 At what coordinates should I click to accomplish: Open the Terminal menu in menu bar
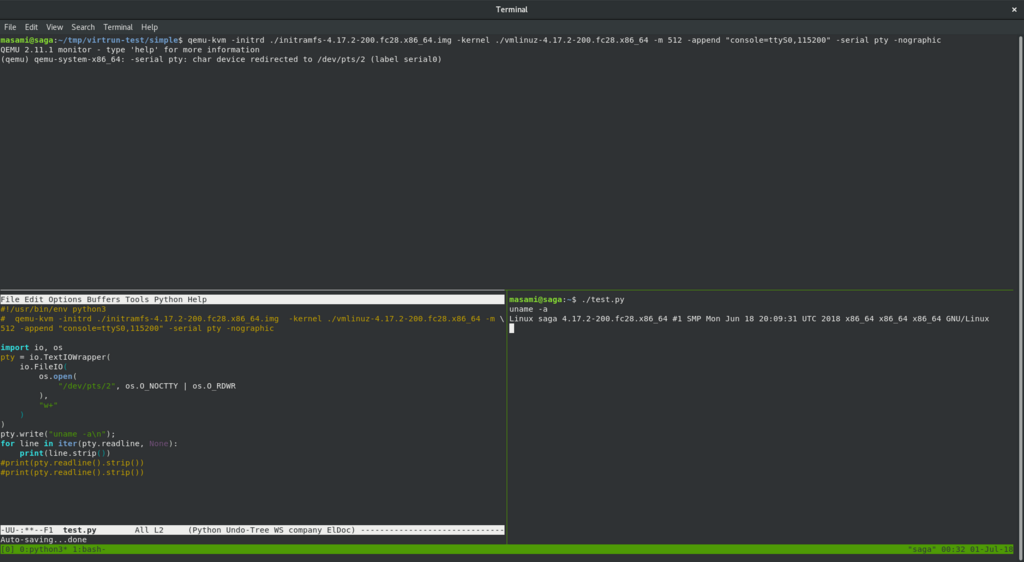point(118,27)
